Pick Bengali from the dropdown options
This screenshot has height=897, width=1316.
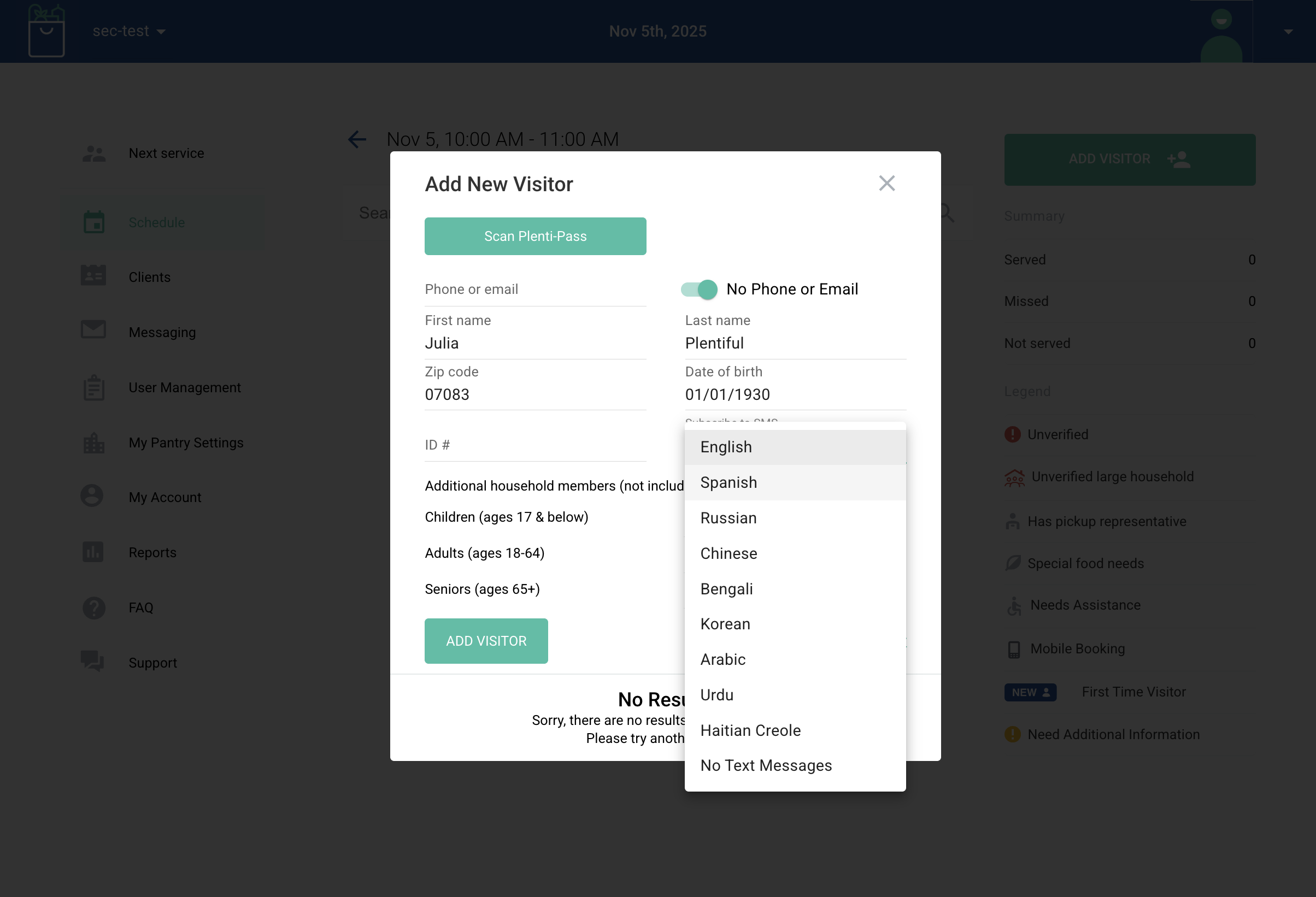tap(795, 589)
